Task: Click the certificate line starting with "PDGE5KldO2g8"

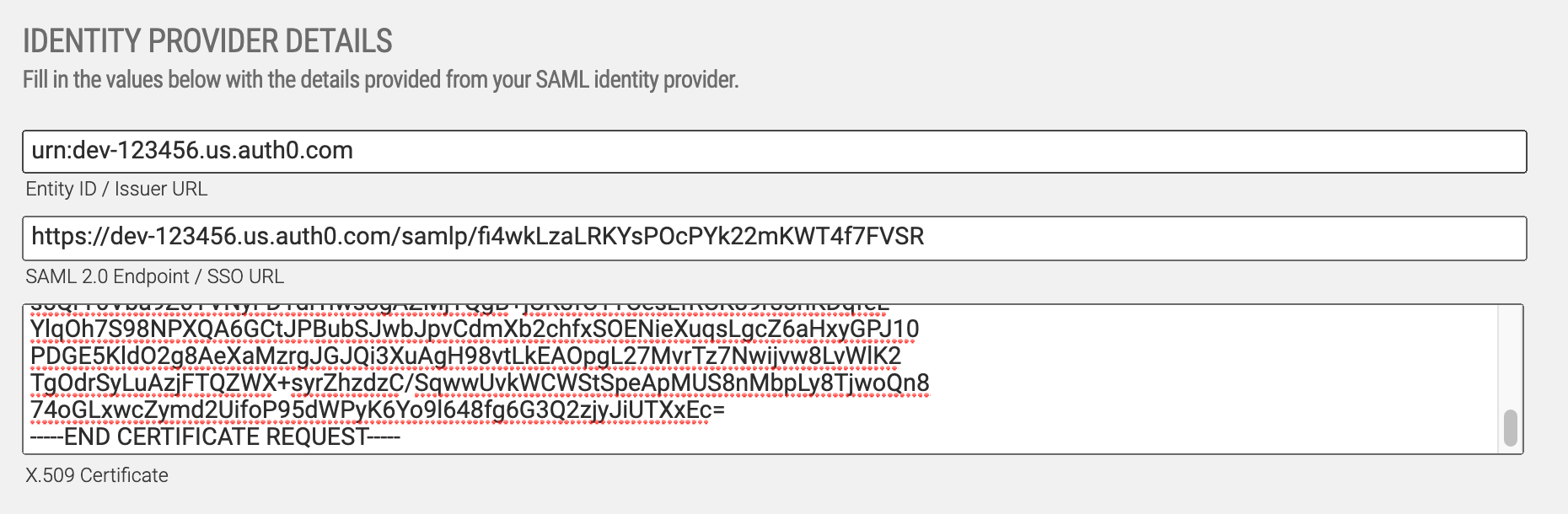Action: pyautogui.click(x=465, y=356)
